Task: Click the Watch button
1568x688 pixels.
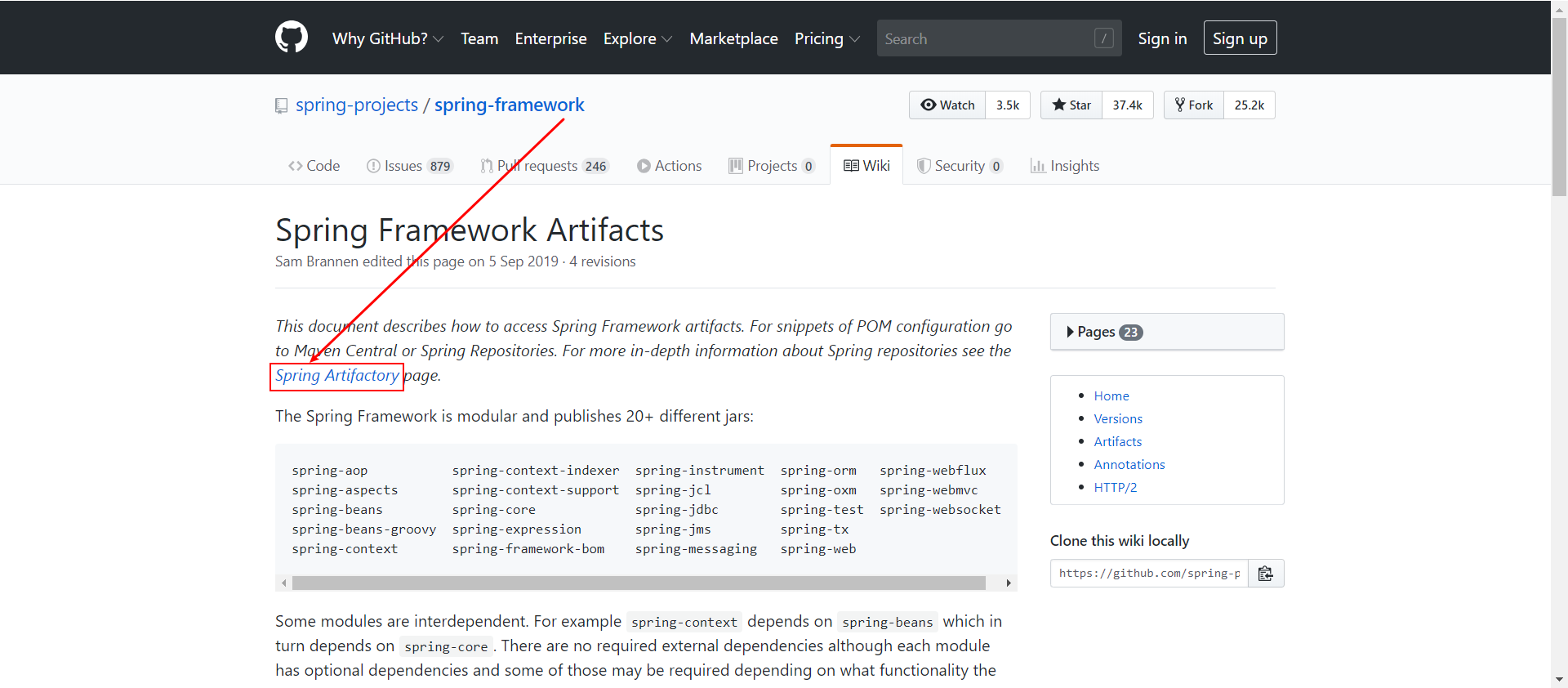Action: coord(947,105)
